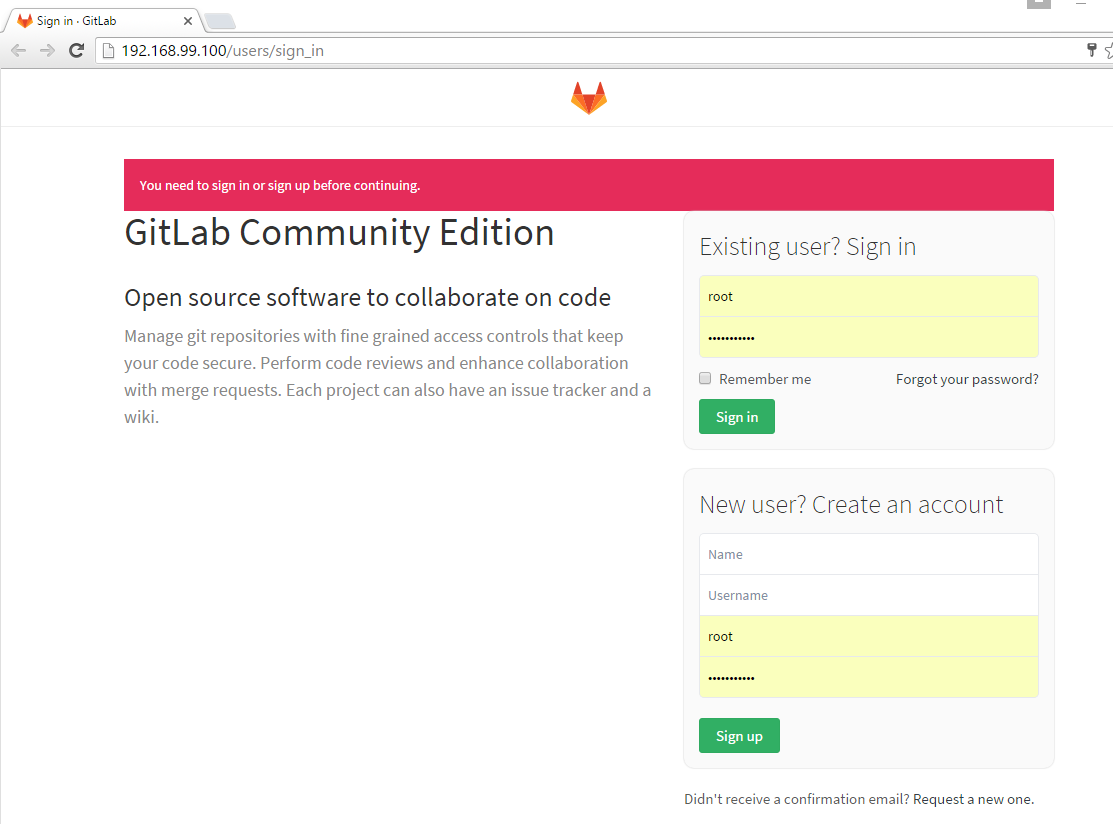Click the Open source software subtitle
Screen dimensions: 1113x824
click(368, 297)
